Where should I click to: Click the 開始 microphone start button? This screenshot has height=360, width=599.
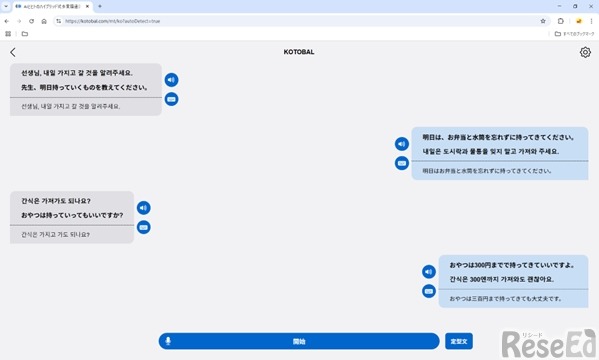coord(299,341)
